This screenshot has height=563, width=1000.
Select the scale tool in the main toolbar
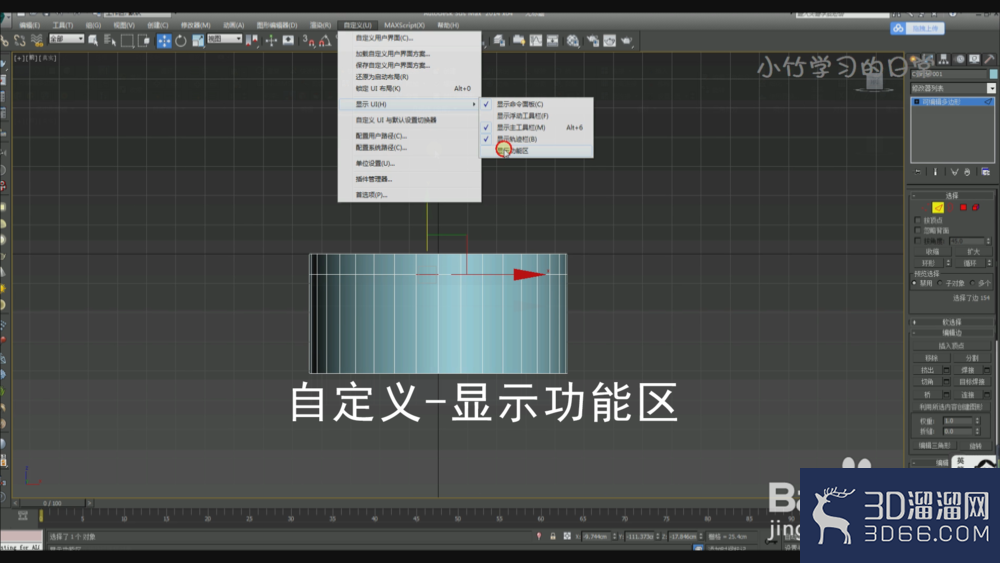pyautogui.click(x=198, y=41)
